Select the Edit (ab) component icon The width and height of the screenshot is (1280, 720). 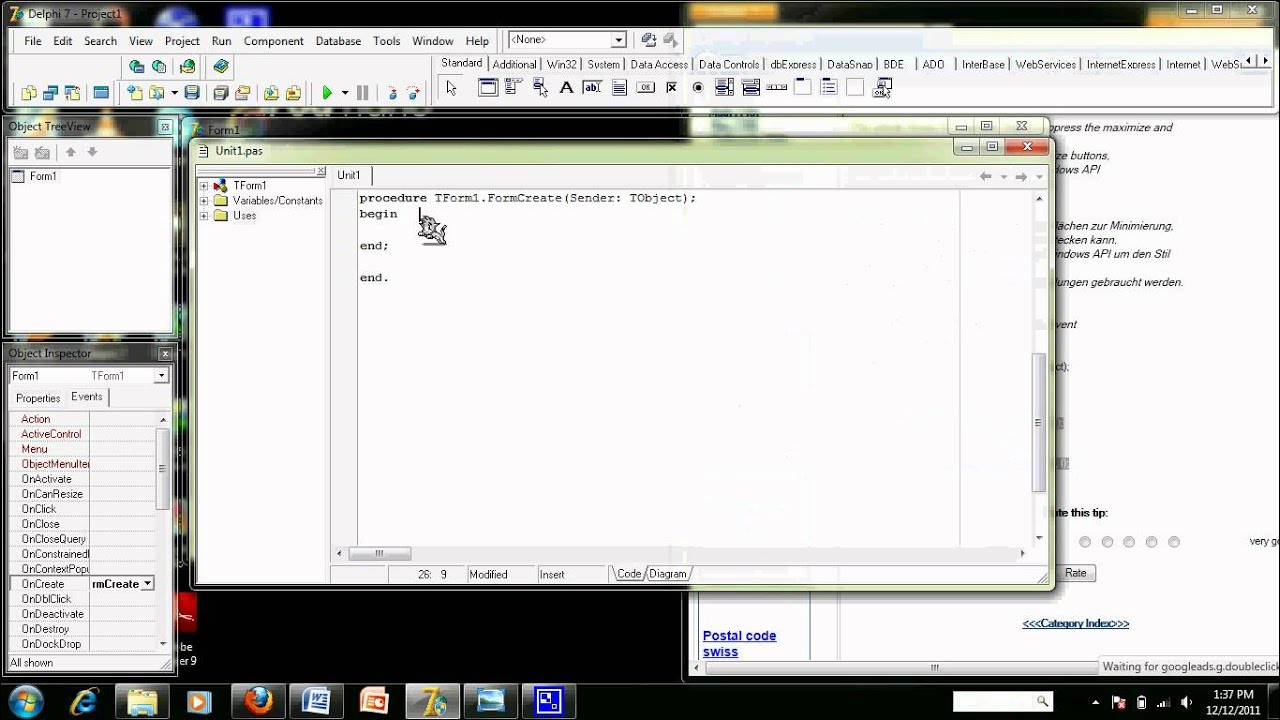[592, 88]
